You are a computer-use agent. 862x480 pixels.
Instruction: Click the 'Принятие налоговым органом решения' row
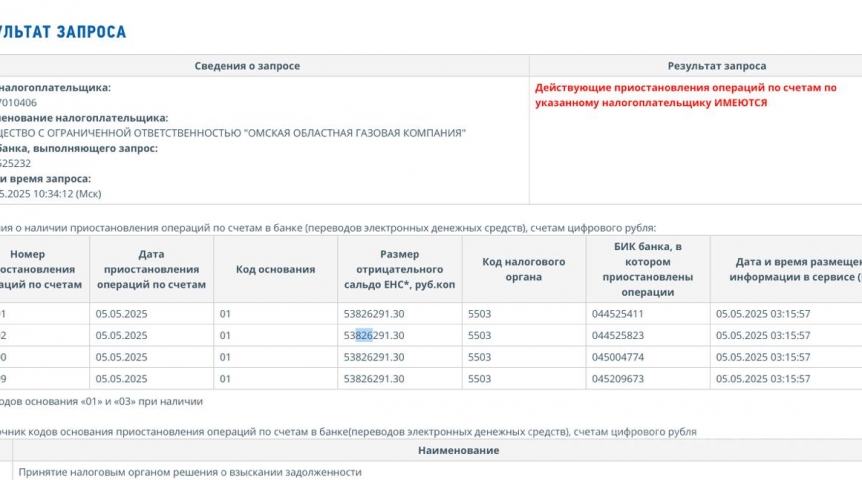point(190,471)
